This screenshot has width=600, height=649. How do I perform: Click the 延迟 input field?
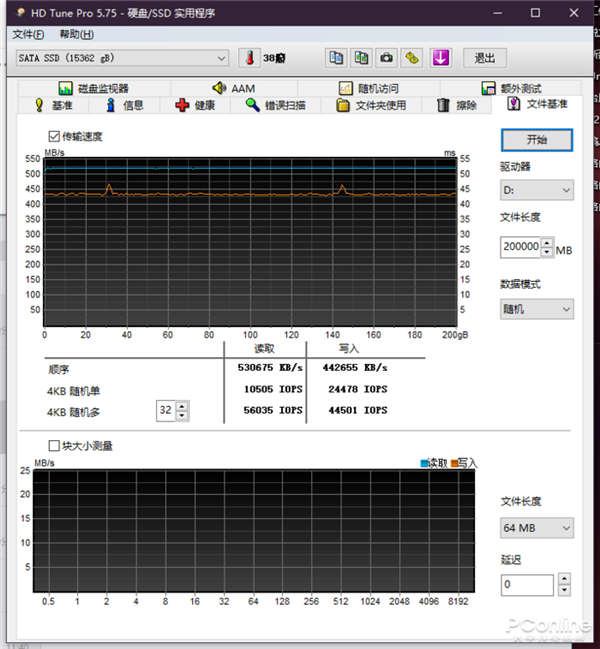pos(527,584)
